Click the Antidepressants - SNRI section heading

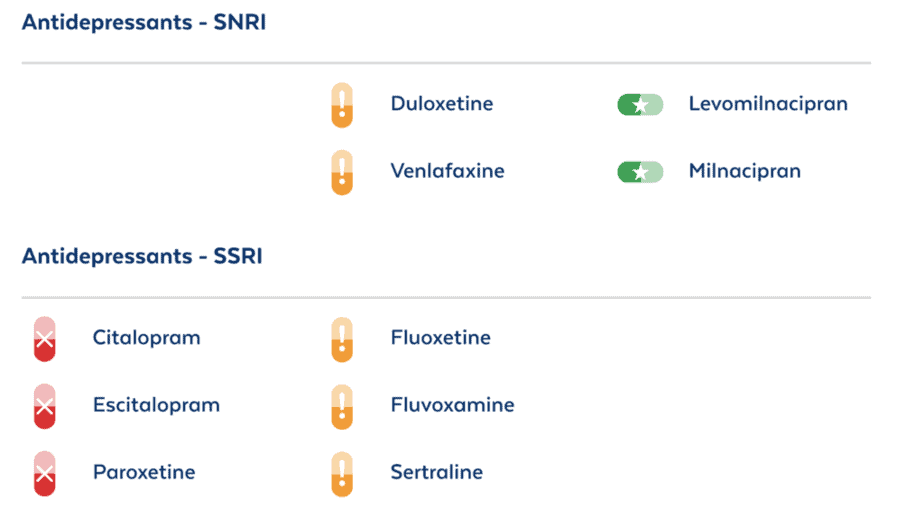[144, 22]
